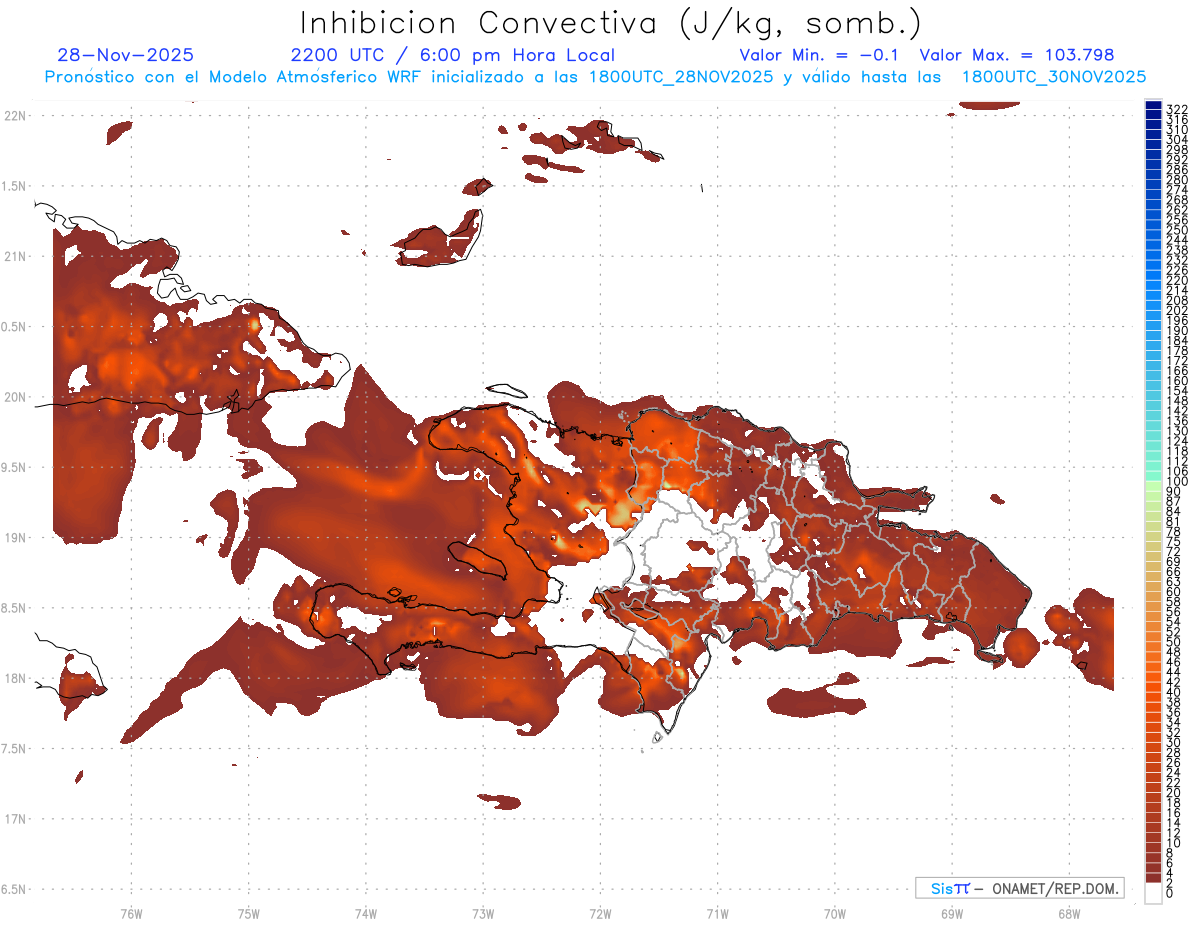1200x927 pixels.
Task: Click the '17N' latitude label
Action: (x=15, y=820)
